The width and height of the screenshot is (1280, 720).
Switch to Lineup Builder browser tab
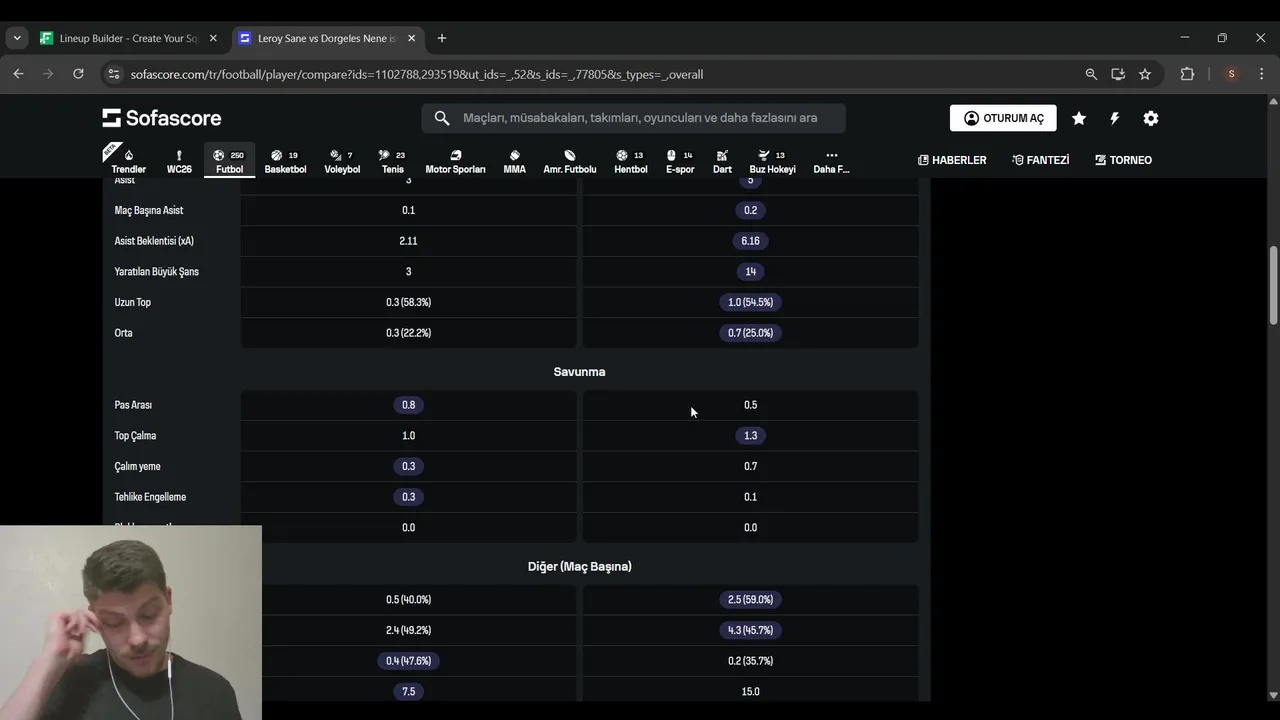(128, 38)
